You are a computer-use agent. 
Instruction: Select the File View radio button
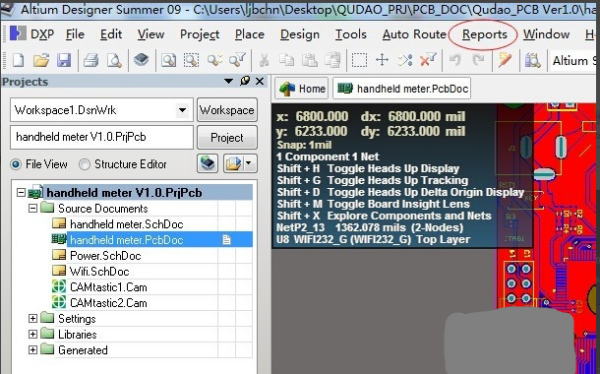point(16,164)
